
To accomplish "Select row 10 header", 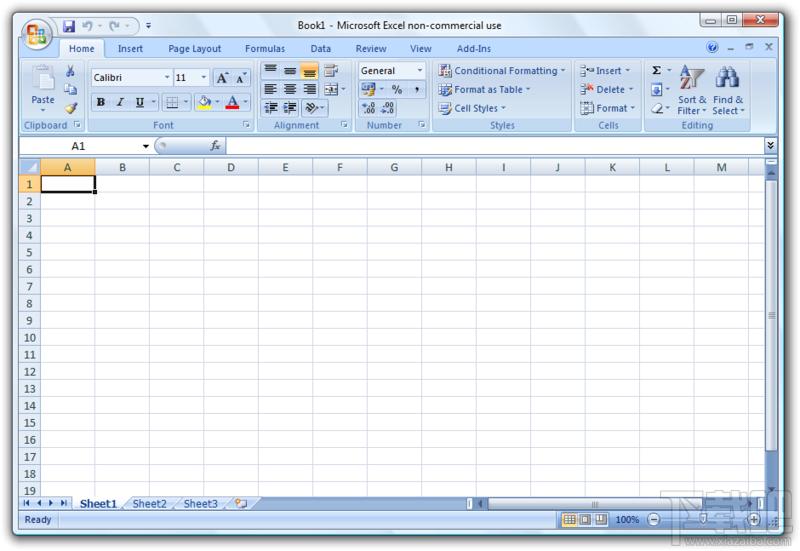I will [30, 338].
